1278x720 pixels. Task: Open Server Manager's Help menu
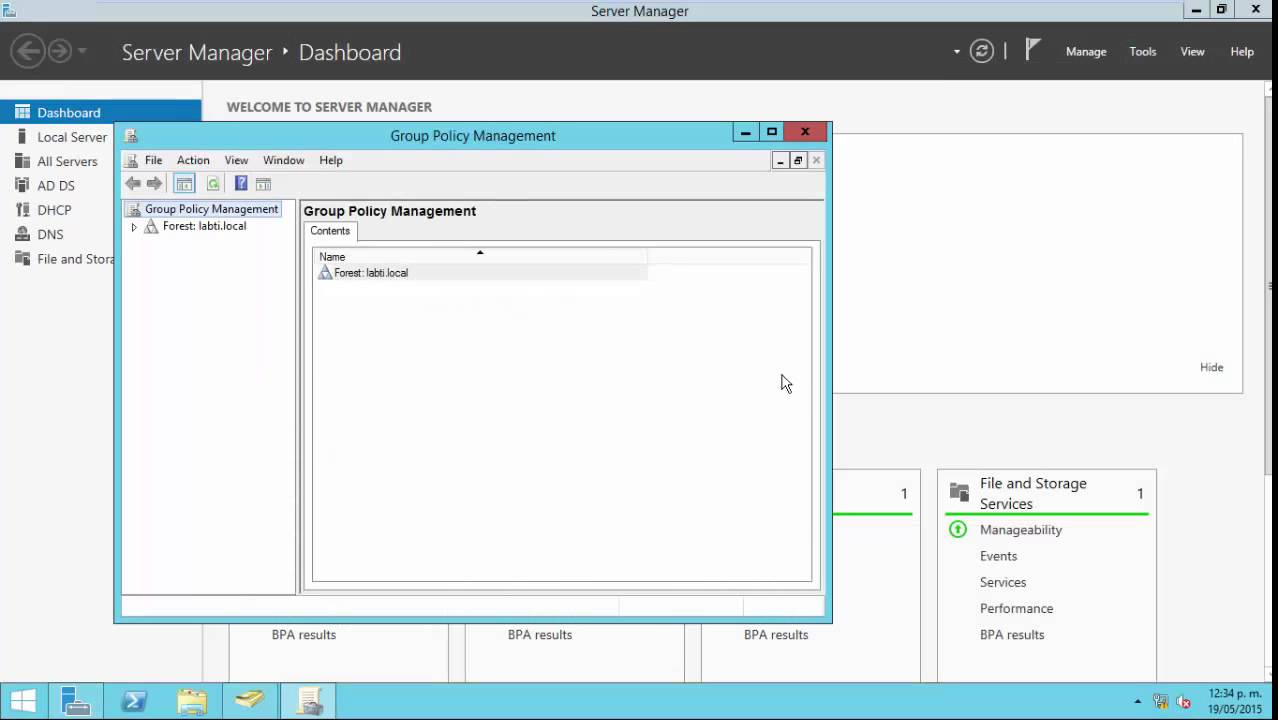1242,52
